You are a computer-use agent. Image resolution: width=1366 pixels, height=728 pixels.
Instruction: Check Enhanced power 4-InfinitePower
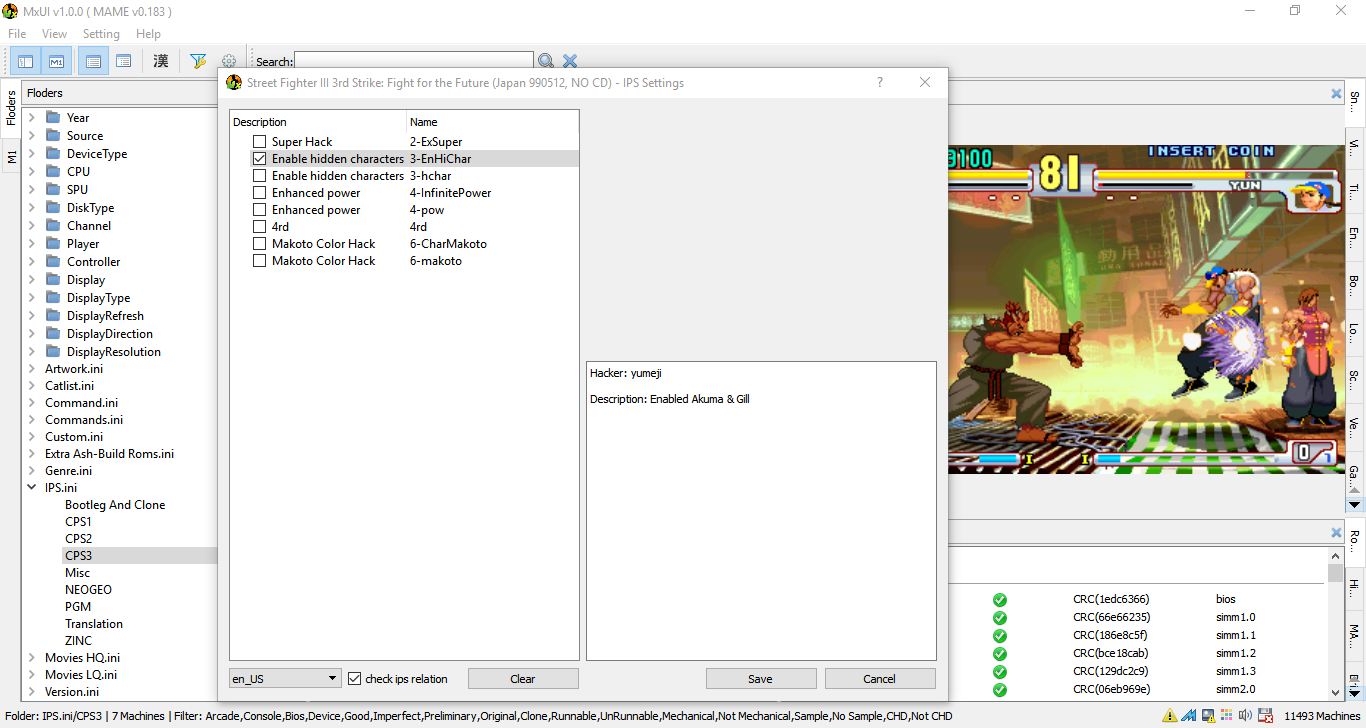[260, 193]
